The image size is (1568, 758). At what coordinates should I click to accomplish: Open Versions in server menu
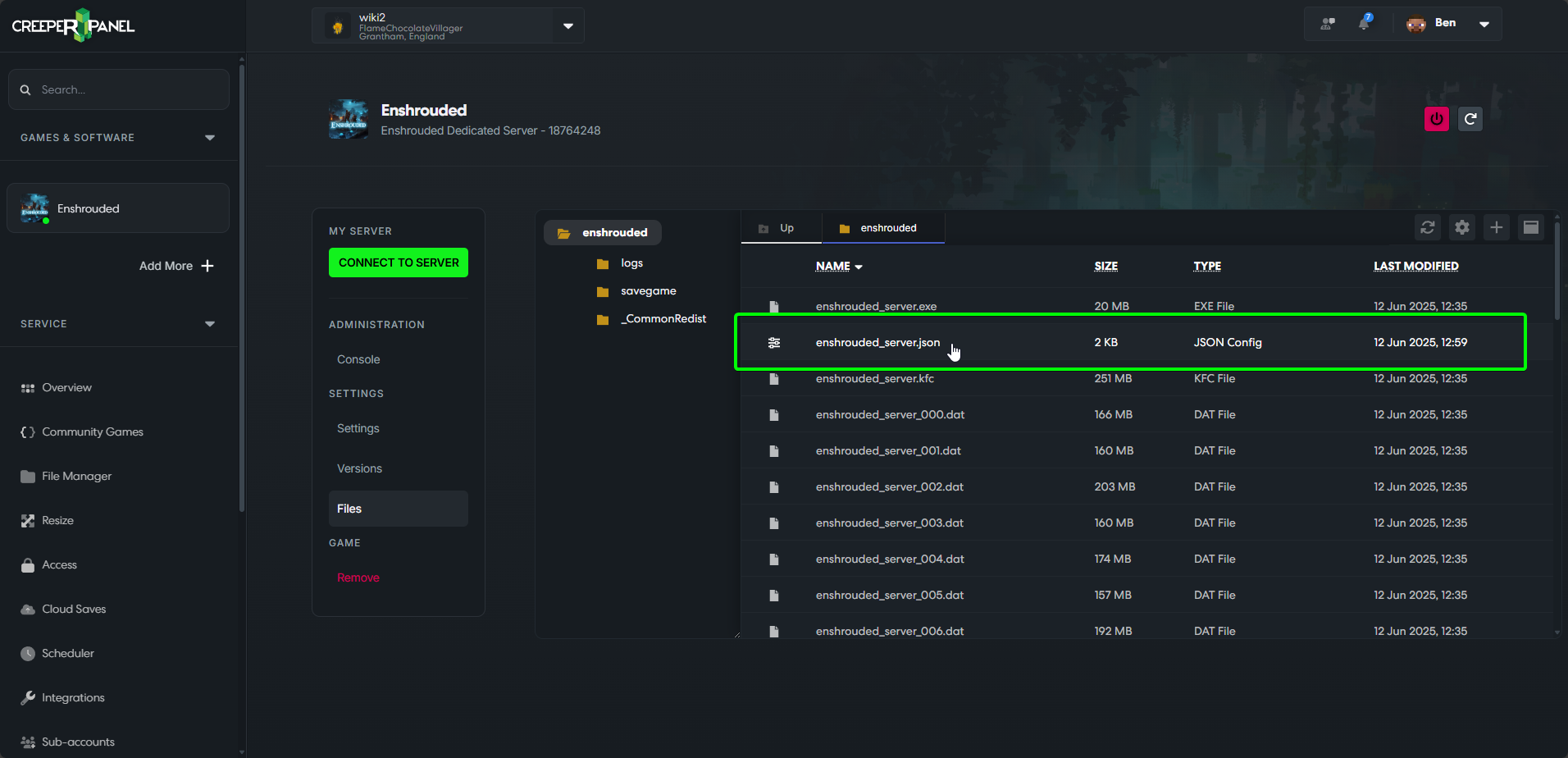point(359,468)
